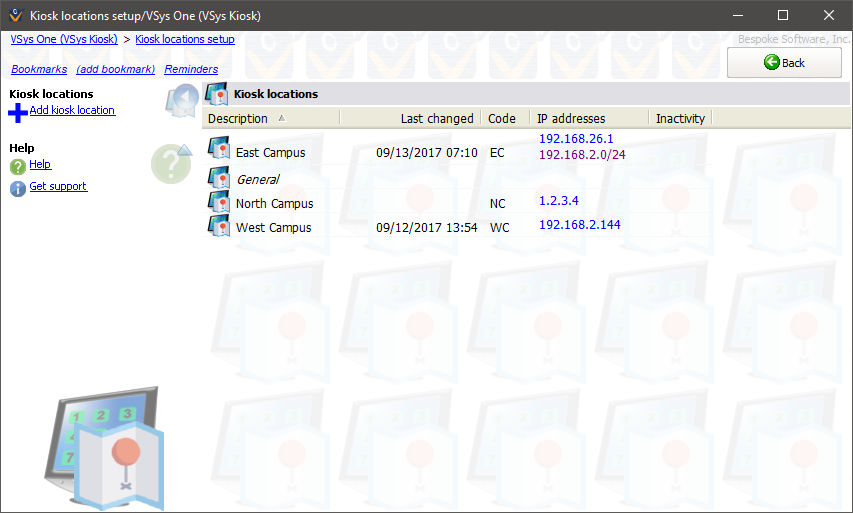Click the green Help question icon
Image resolution: width=853 pixels, height=513 pixels.
[x=18, y=166]
